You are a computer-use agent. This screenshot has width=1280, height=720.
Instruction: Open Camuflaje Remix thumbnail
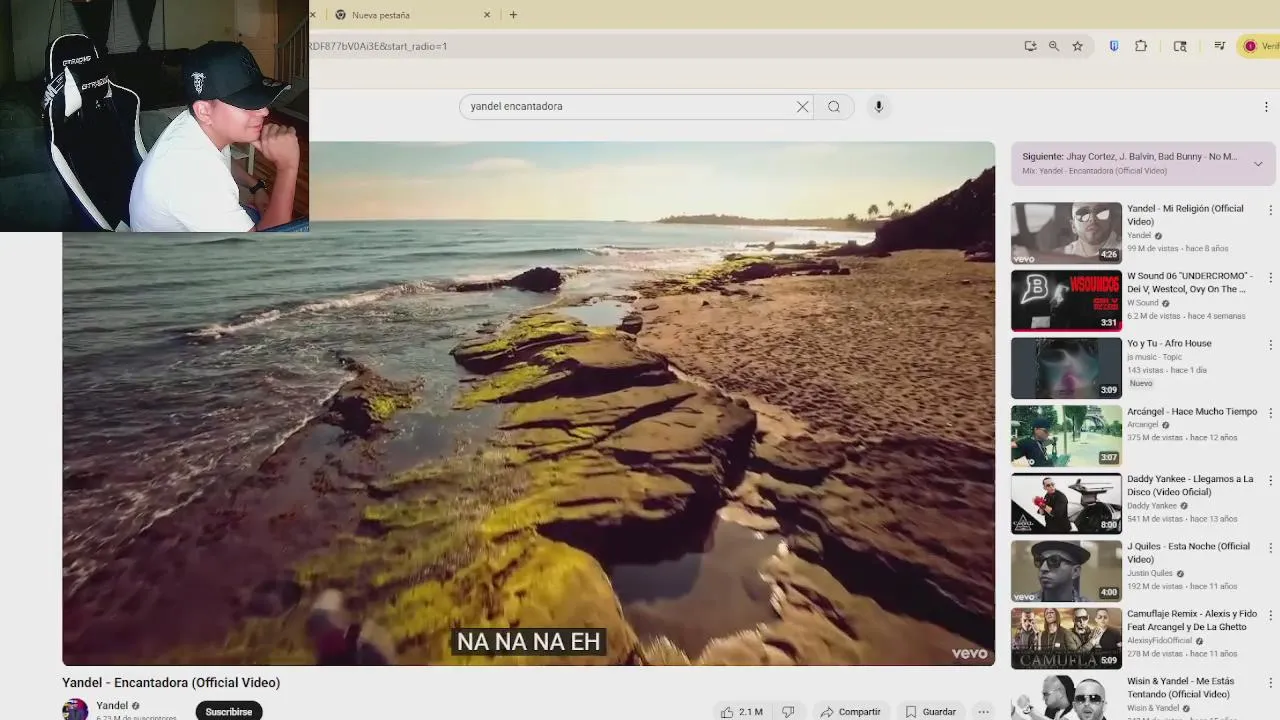click(1066, 638)
